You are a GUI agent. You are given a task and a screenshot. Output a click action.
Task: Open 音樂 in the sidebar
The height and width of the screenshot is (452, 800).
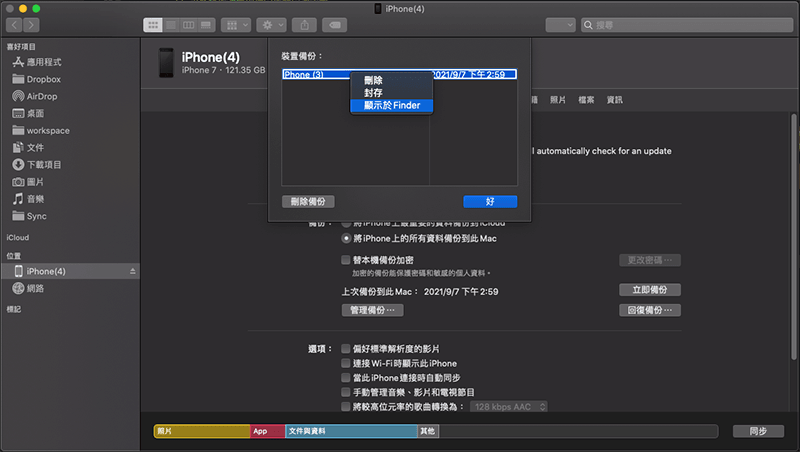(x=28, y=199)
